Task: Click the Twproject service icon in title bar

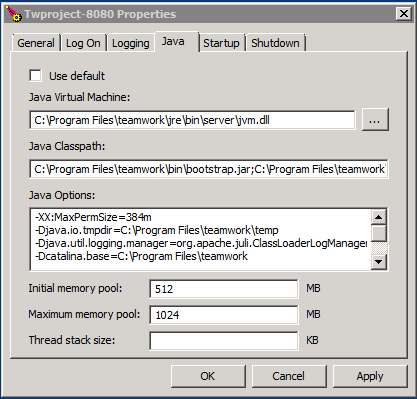Action: (x=13, y=14)
